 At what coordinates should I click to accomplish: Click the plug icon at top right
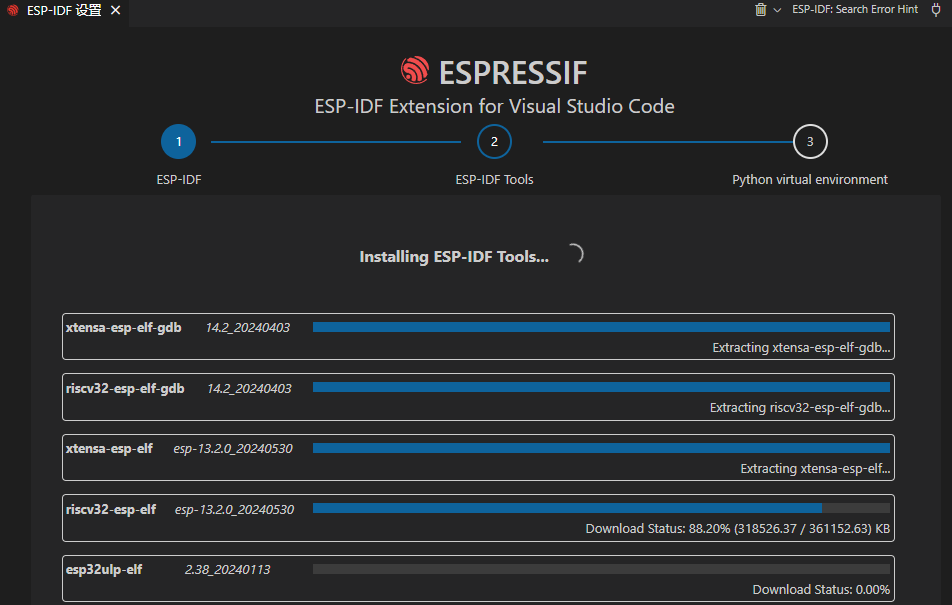936,10
